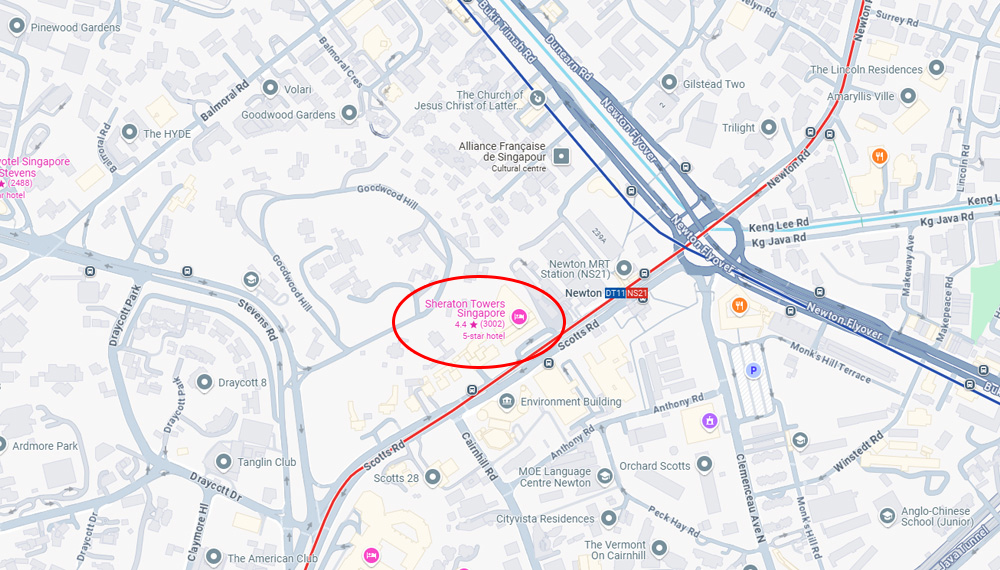Image resolution: width=1000 pixels, height=570 pixels.
Task: Click the Orchard Scotts marker
Action: click(704, 464)
